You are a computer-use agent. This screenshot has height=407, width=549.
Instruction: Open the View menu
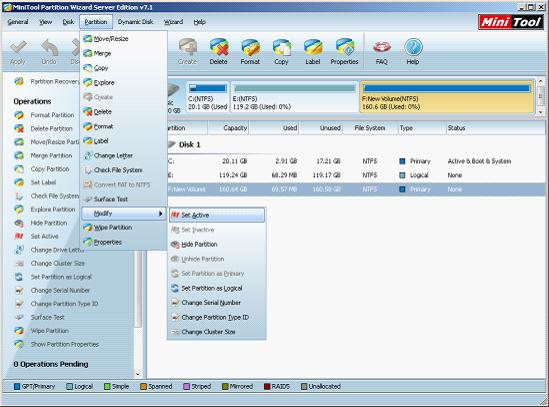click(x=46, y=22)
